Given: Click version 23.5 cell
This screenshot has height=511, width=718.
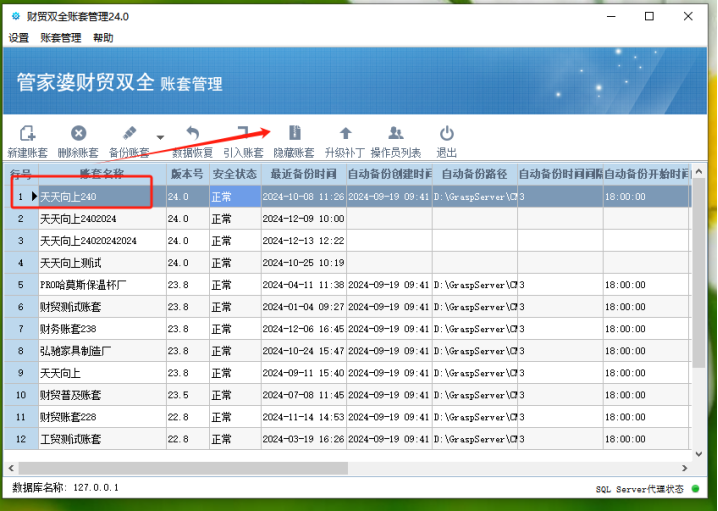Looking at the screenshot, I should [x=188, y=395].
